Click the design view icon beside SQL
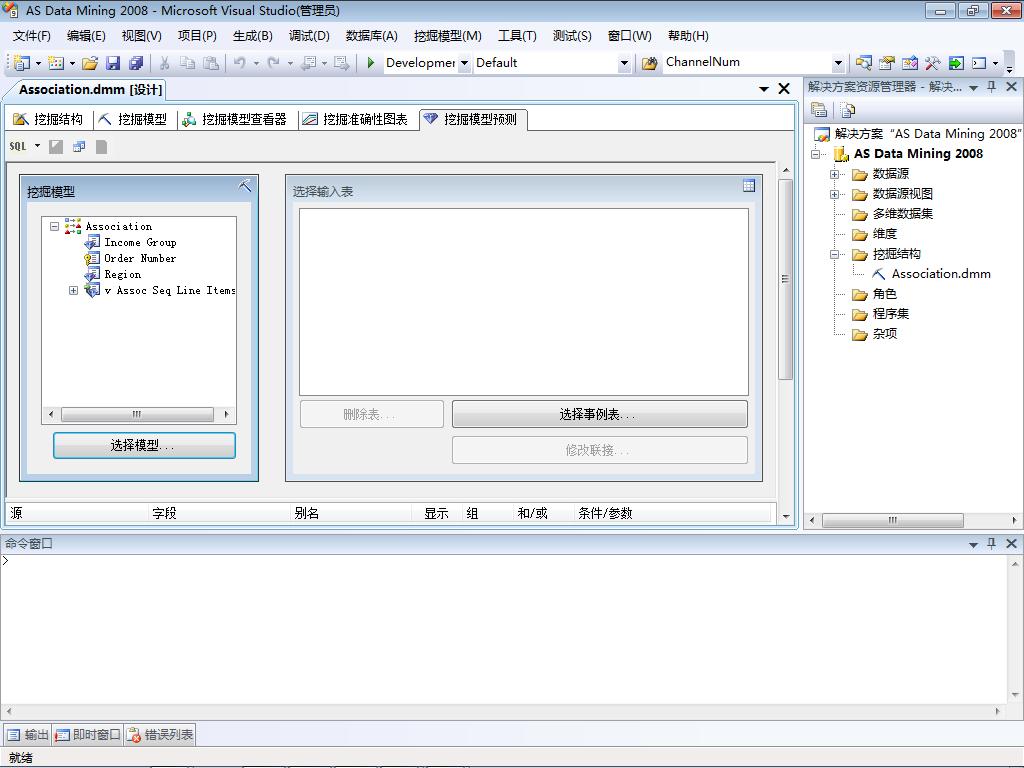 coord(56,147)
